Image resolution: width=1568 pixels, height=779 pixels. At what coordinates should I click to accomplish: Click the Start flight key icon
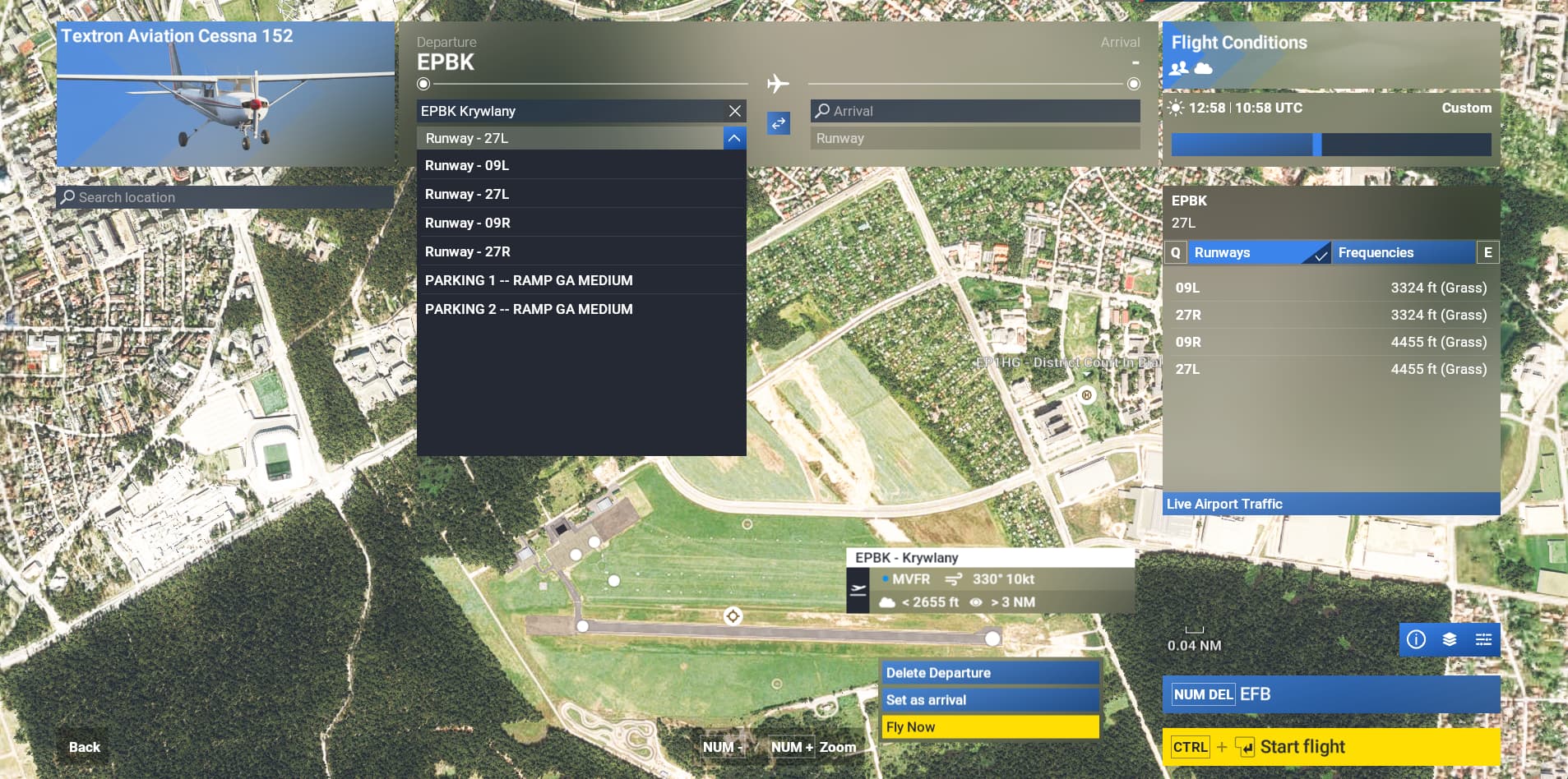pyautogui.click(x=1245, y=747)
